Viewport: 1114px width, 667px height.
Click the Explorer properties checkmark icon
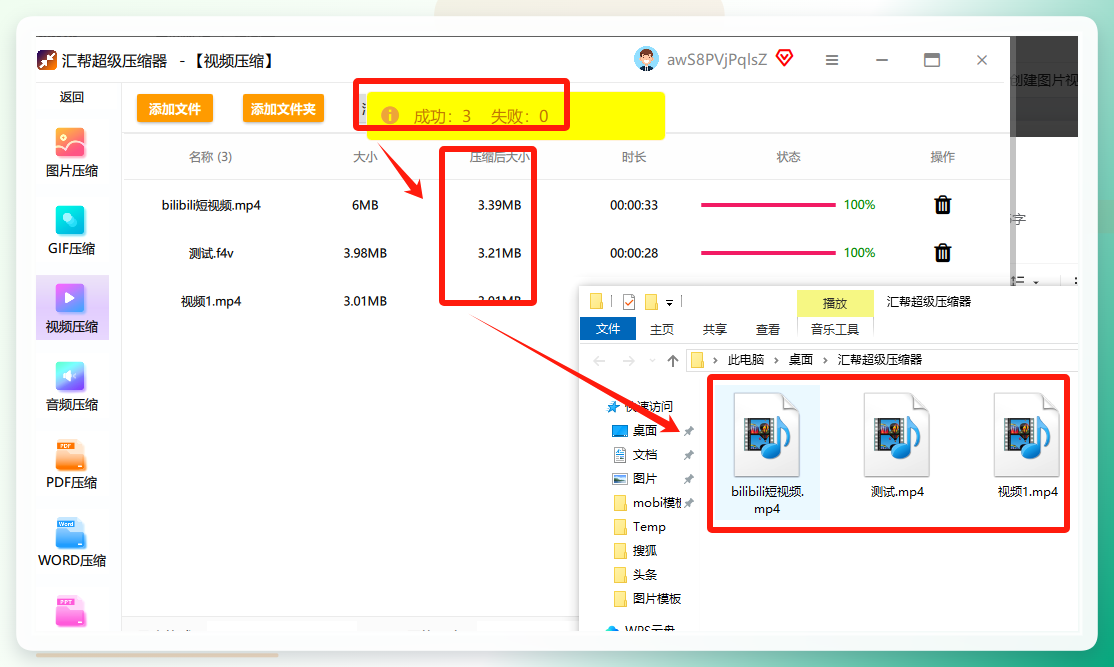pyautogui.click(x=629, y=302)
